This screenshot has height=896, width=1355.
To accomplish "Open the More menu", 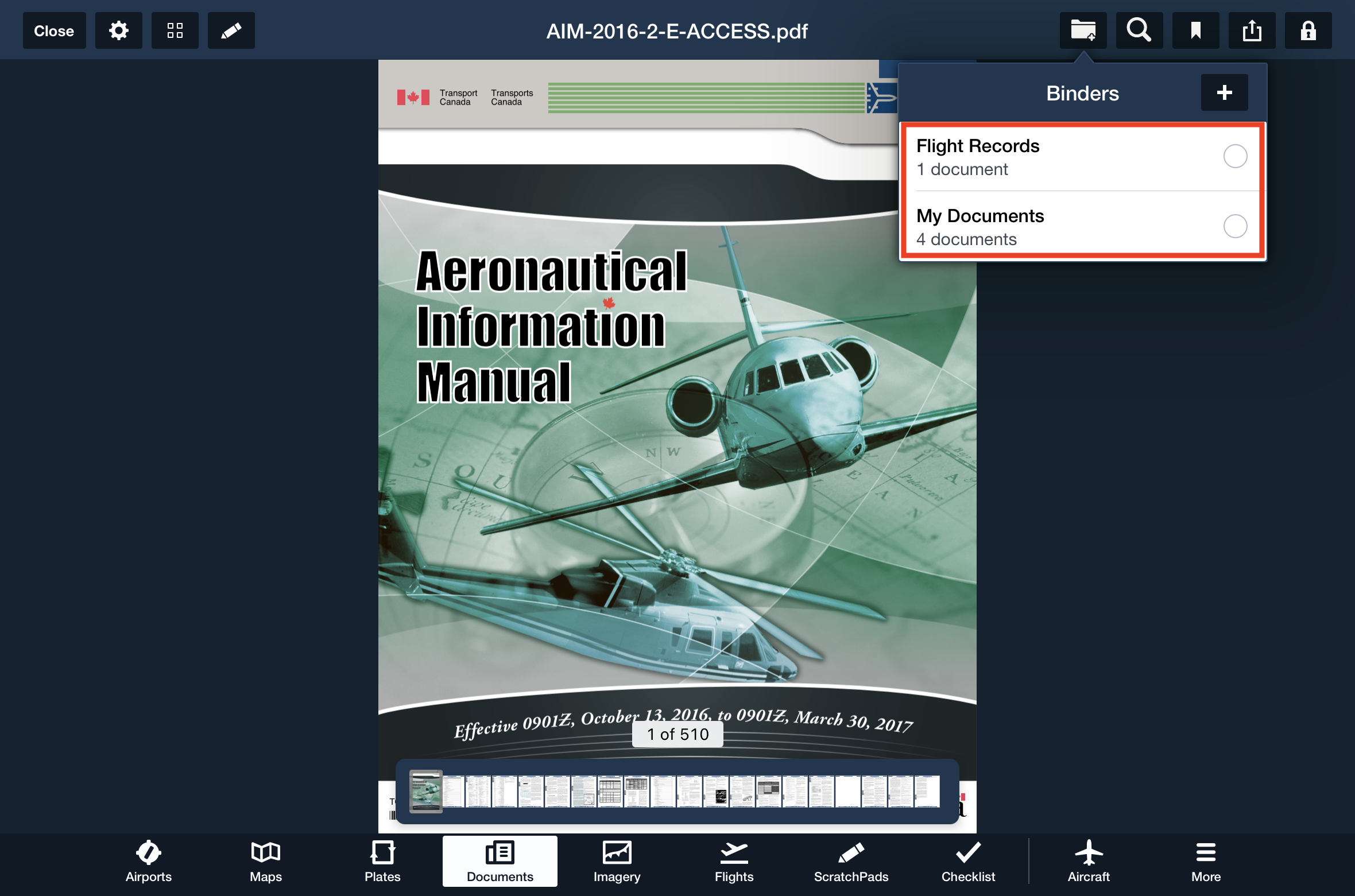I will [x=1206, y=861].
